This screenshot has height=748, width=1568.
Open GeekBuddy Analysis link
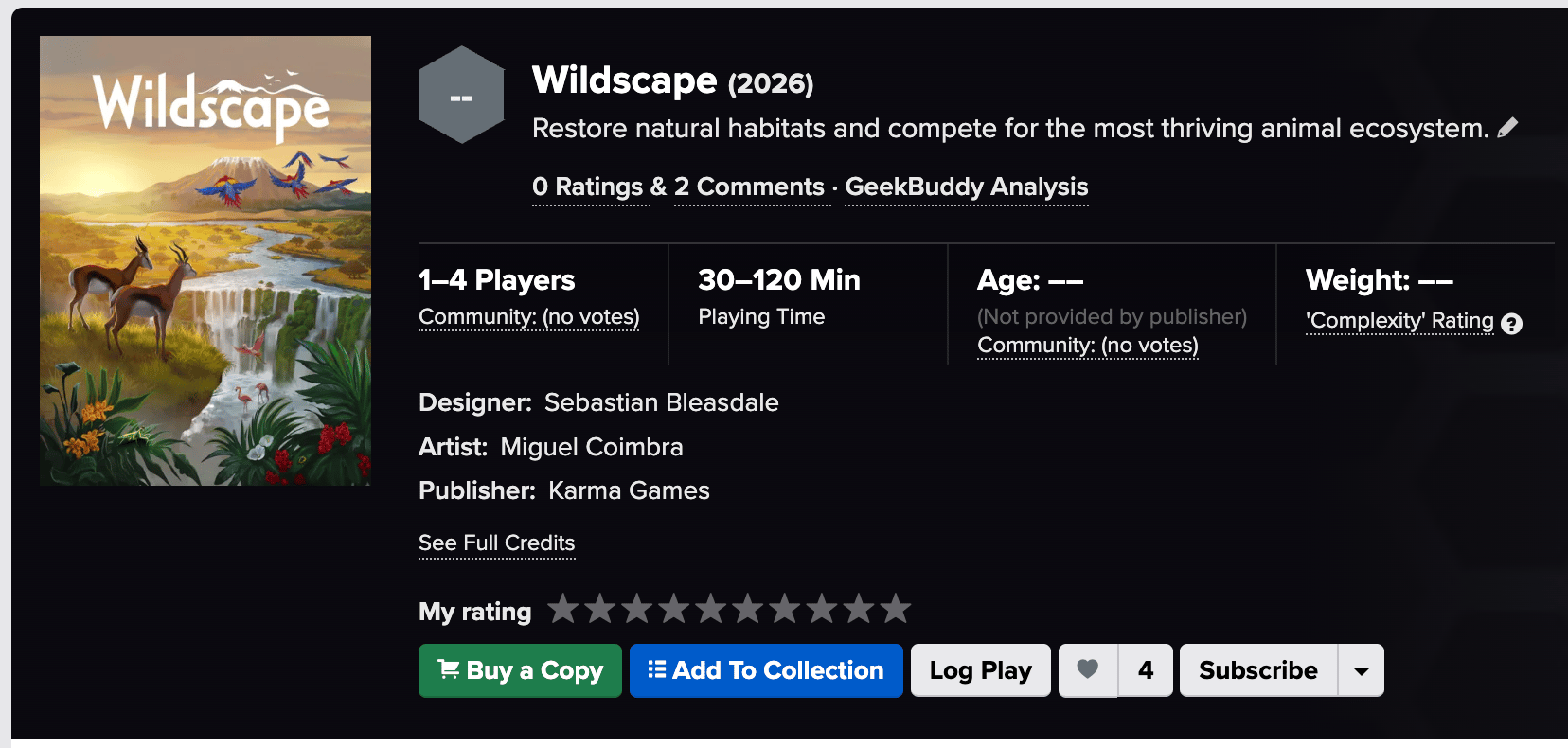pos(966,187)
